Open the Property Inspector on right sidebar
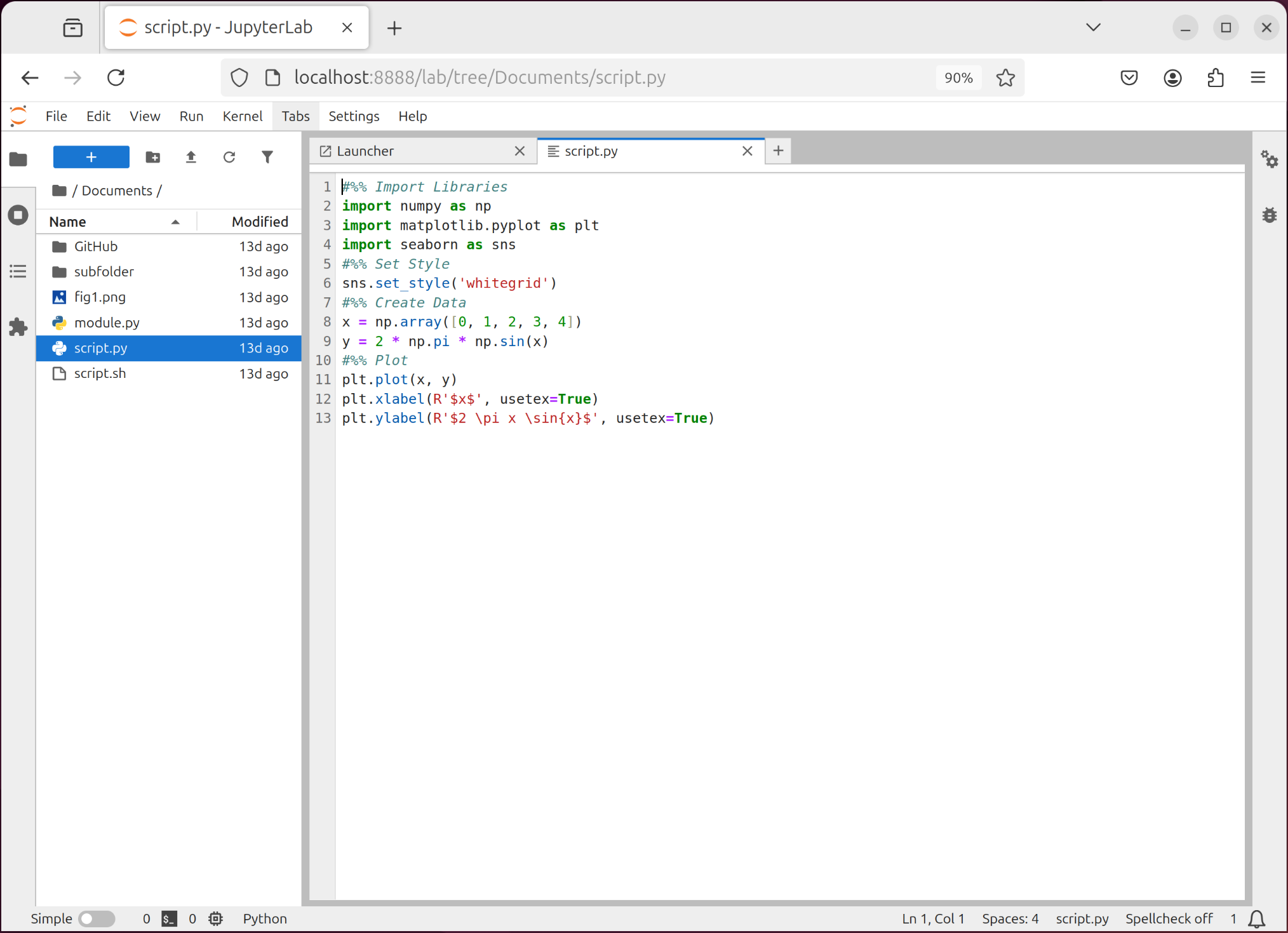Viewport: 1288px width, 933px height. point(1270,159)
